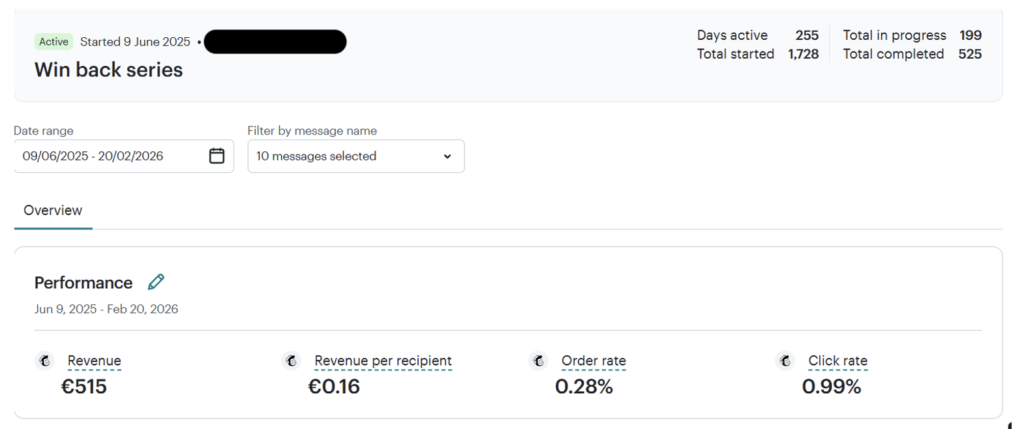1024x429 pixels.
Task: Select the 'Win back series' title
Action: (x=108, y=70)
